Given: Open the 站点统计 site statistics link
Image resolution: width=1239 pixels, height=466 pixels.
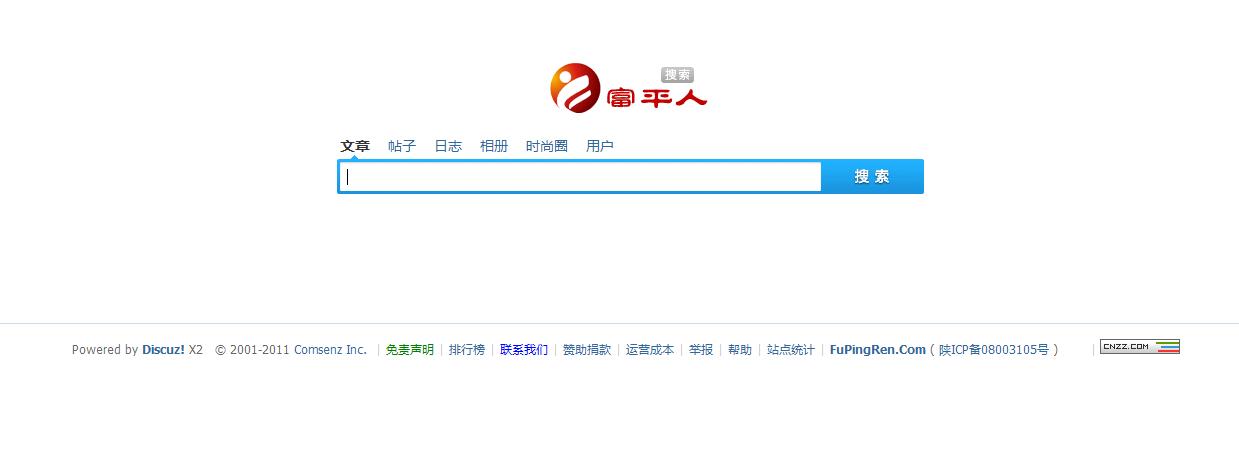Looking at the screenshot, I should tap(791, 350).
